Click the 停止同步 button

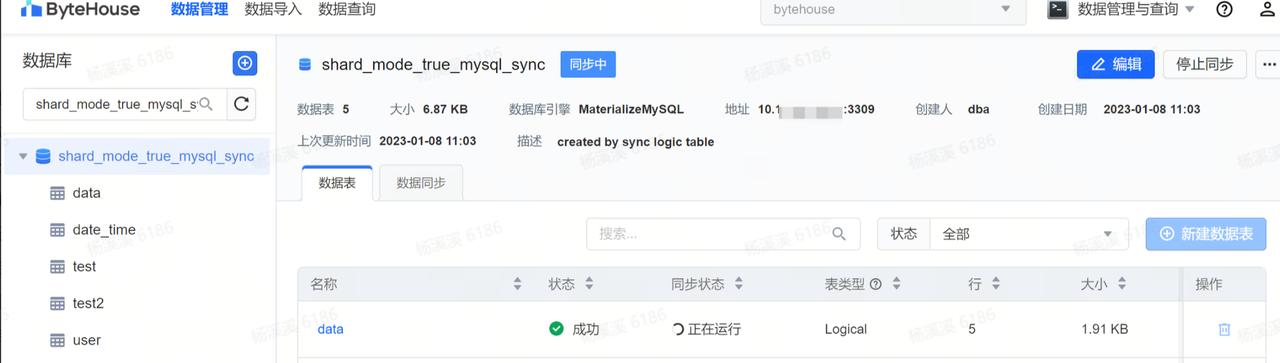point(1205,64)
